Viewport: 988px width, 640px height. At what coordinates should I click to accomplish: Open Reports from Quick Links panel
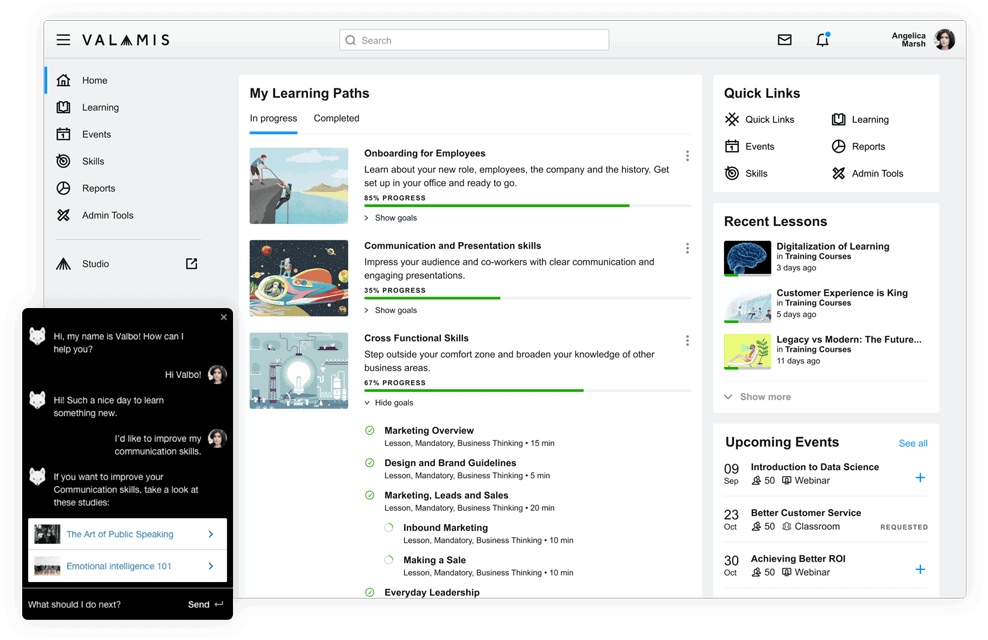867,146
